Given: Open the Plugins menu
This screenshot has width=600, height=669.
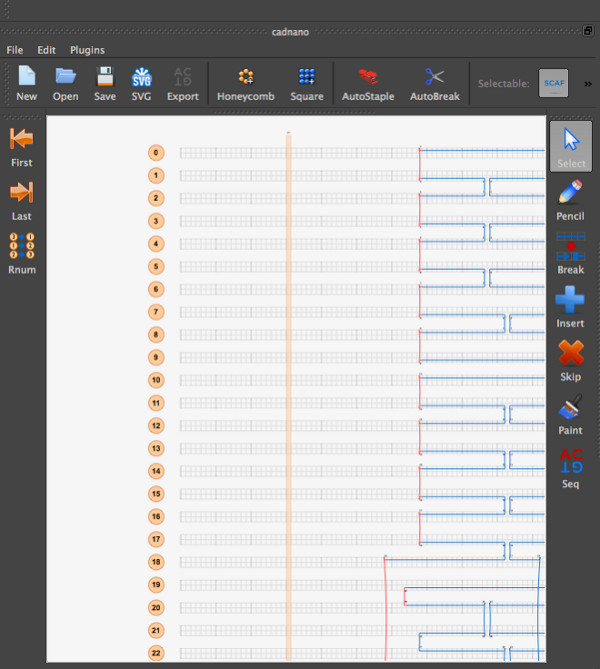Looking at the screenshot, I should pos(87,50).
